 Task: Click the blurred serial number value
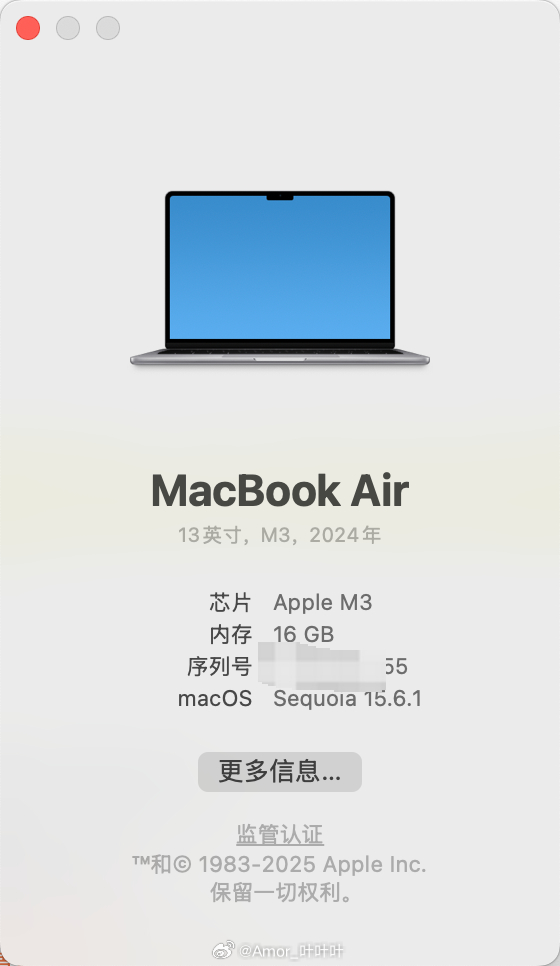333,667
